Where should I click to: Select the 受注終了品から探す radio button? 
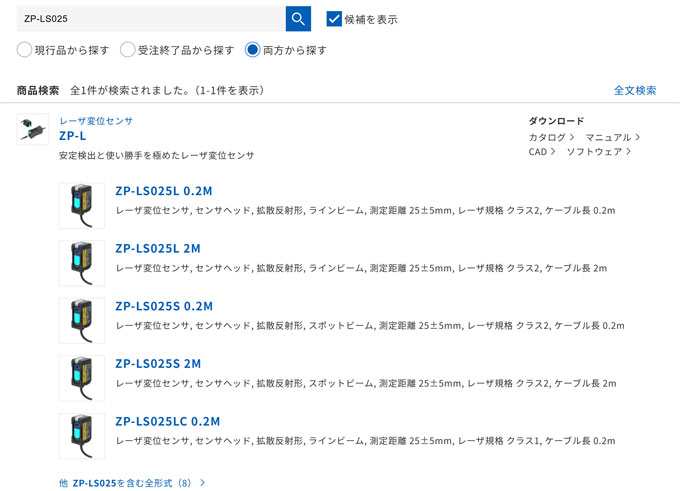(127, 50)
